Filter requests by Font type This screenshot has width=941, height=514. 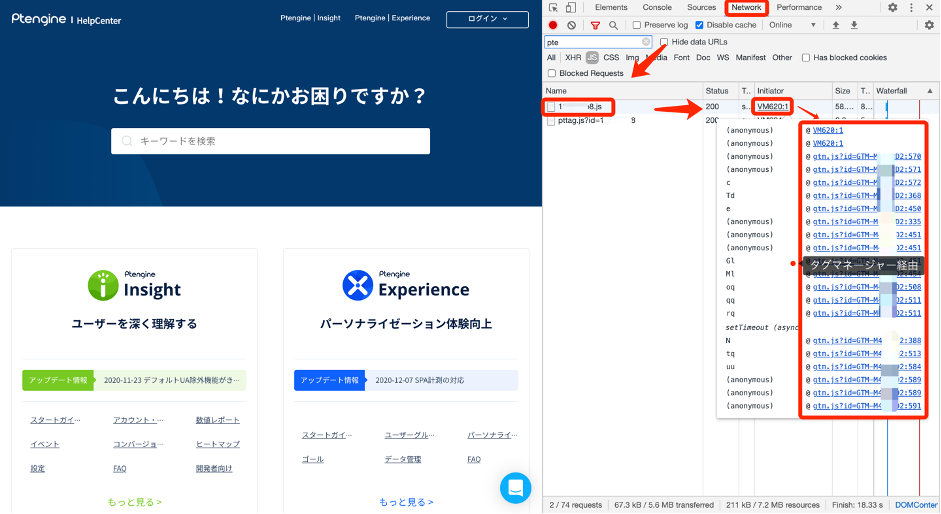681,58
